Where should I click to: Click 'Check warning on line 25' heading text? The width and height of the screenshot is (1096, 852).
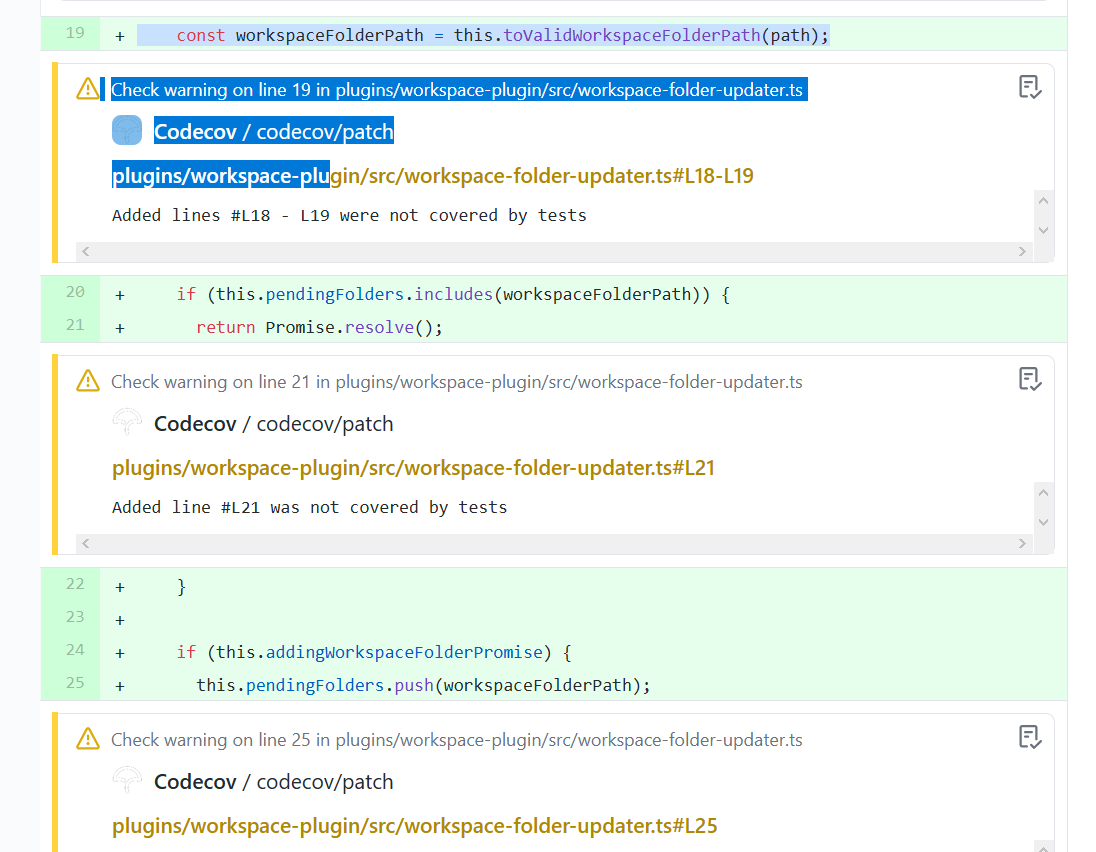[457, 739]
